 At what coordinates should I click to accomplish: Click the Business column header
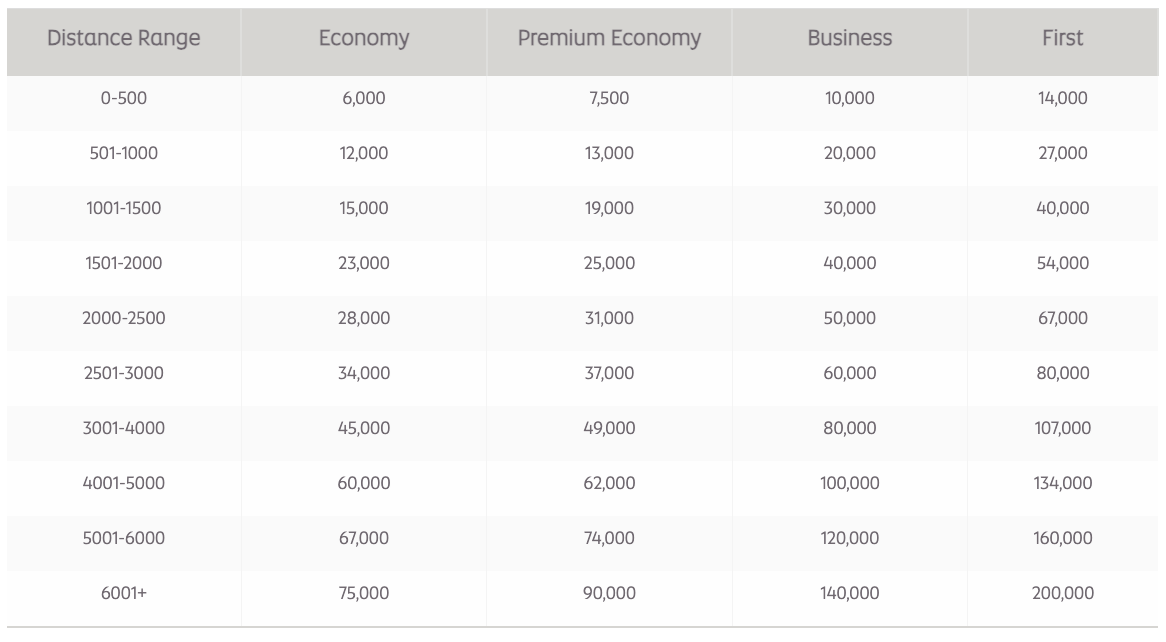click(850, 39)
